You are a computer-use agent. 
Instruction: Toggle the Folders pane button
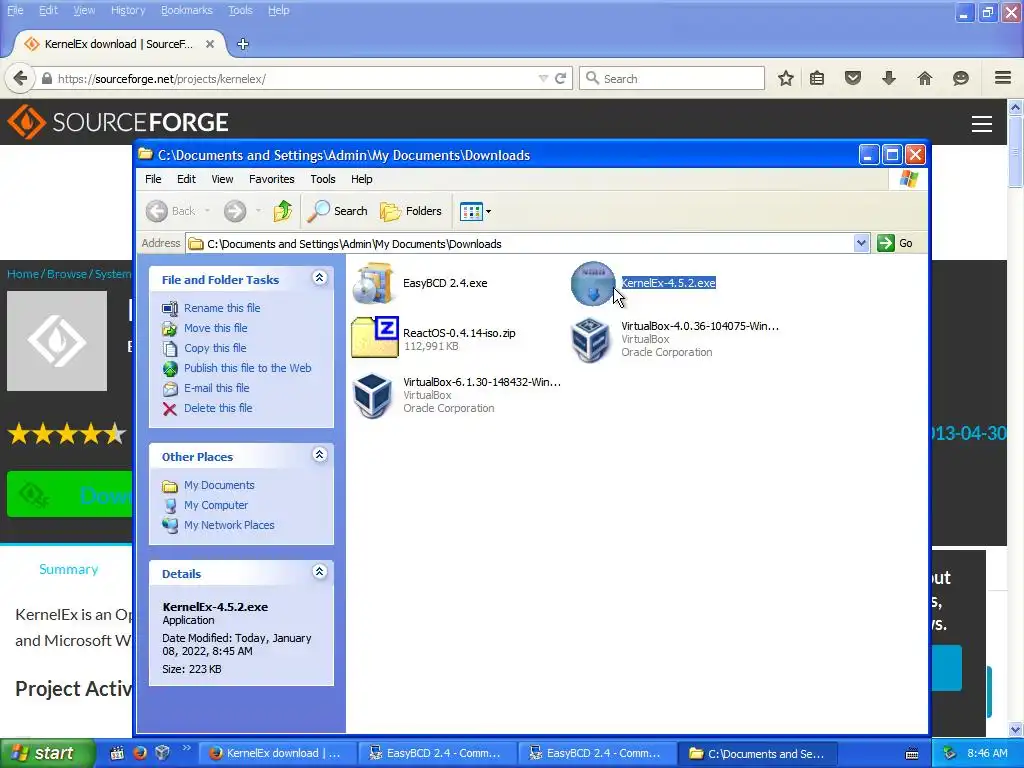point(411,211)
